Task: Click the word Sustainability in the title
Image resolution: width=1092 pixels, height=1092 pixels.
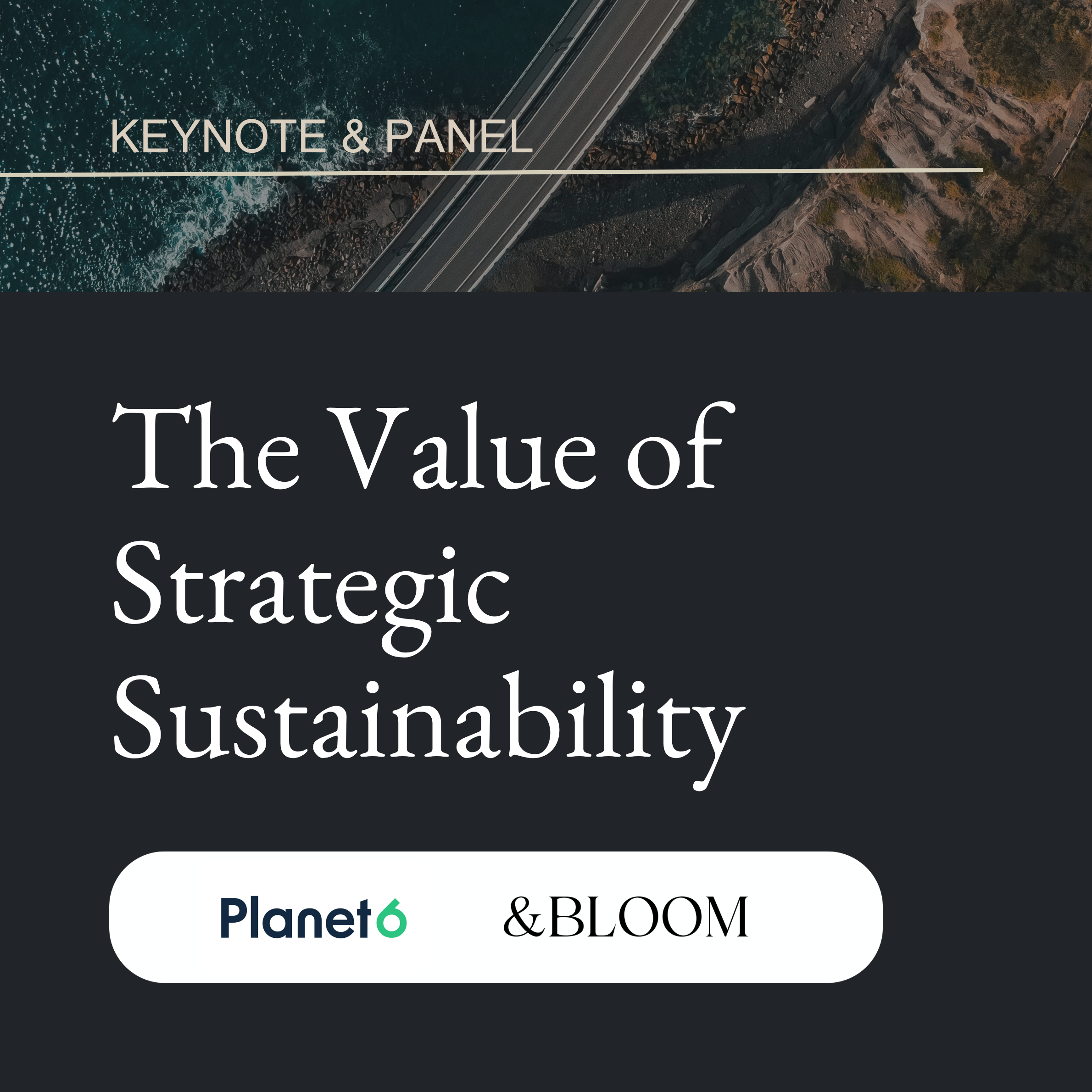Action: 429,730
